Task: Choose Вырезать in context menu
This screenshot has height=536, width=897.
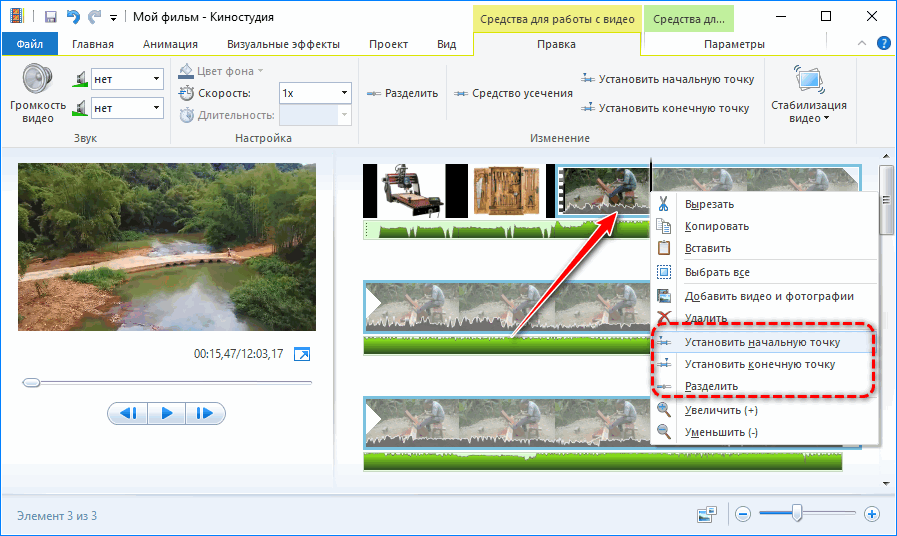Action: point(709,204)
